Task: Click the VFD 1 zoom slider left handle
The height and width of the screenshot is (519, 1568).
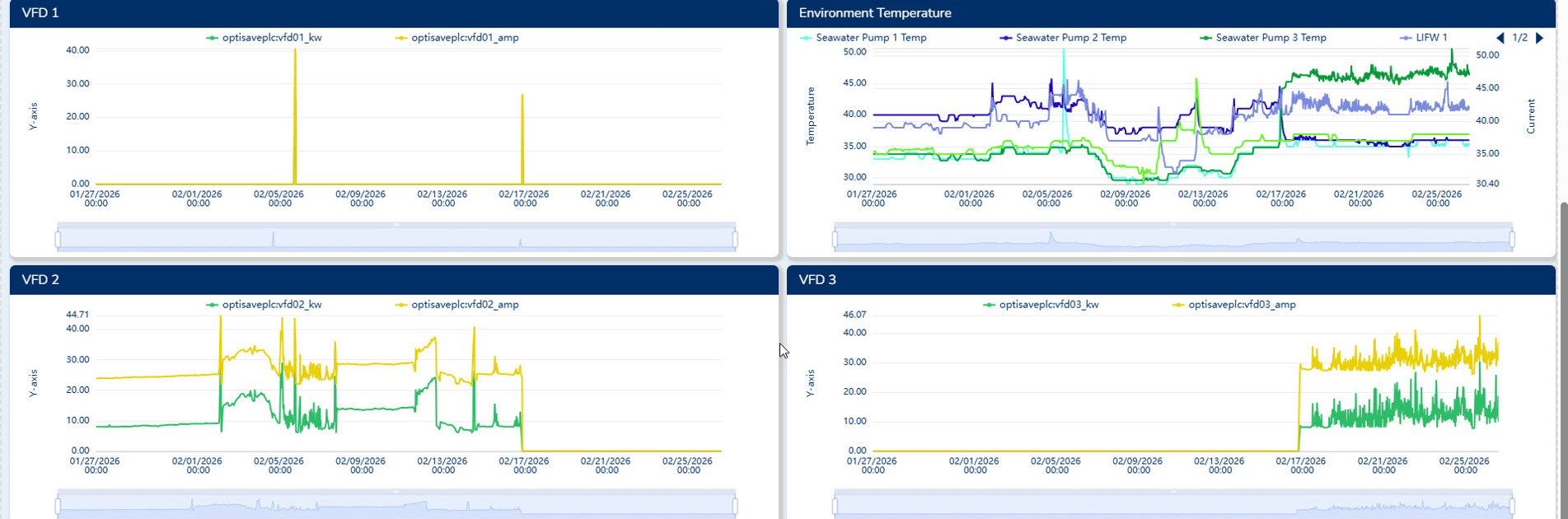Action: (x=58, y=240)
